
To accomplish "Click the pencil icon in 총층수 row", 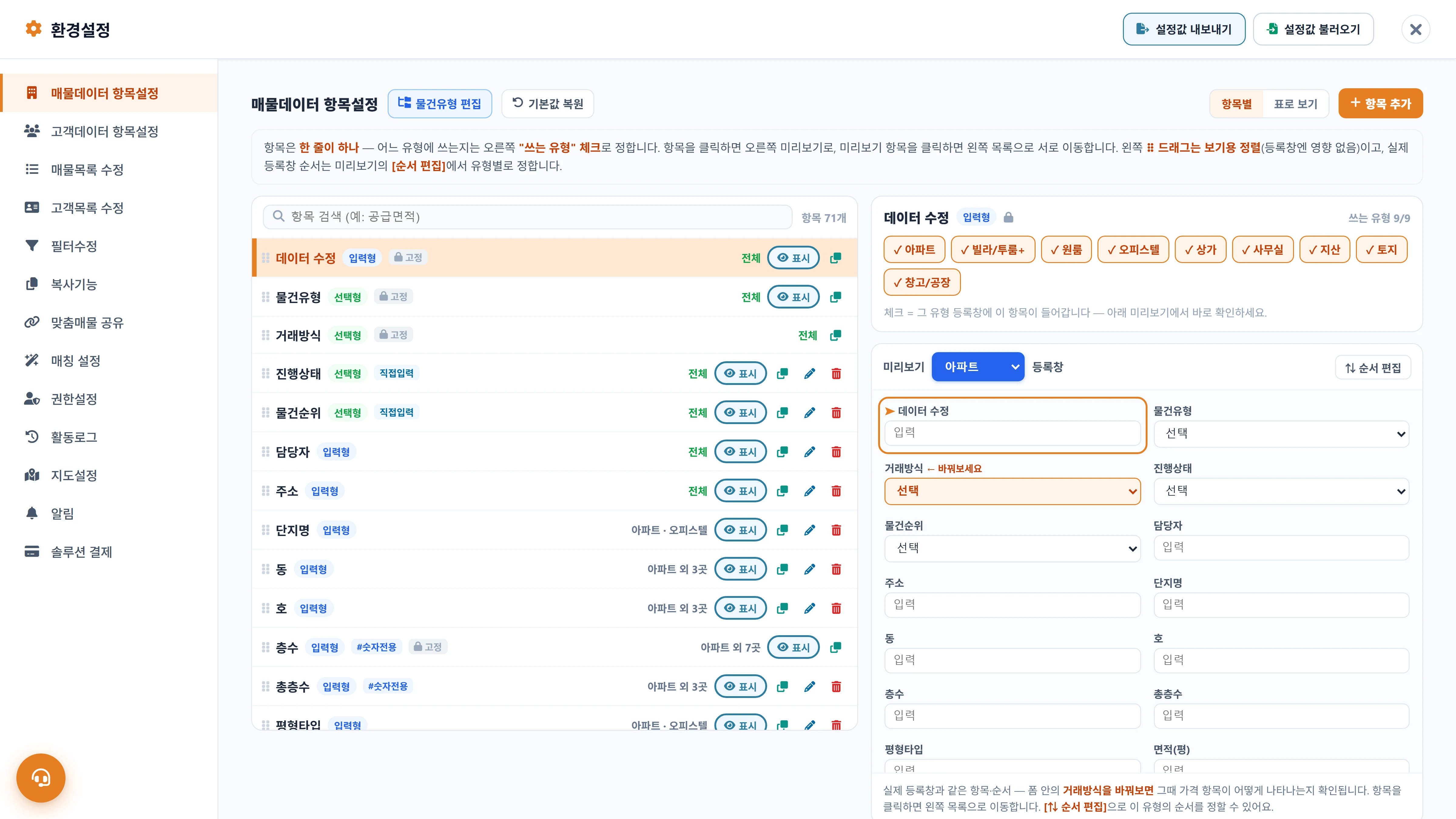I will pyautogui.click(x=809, y=686).
